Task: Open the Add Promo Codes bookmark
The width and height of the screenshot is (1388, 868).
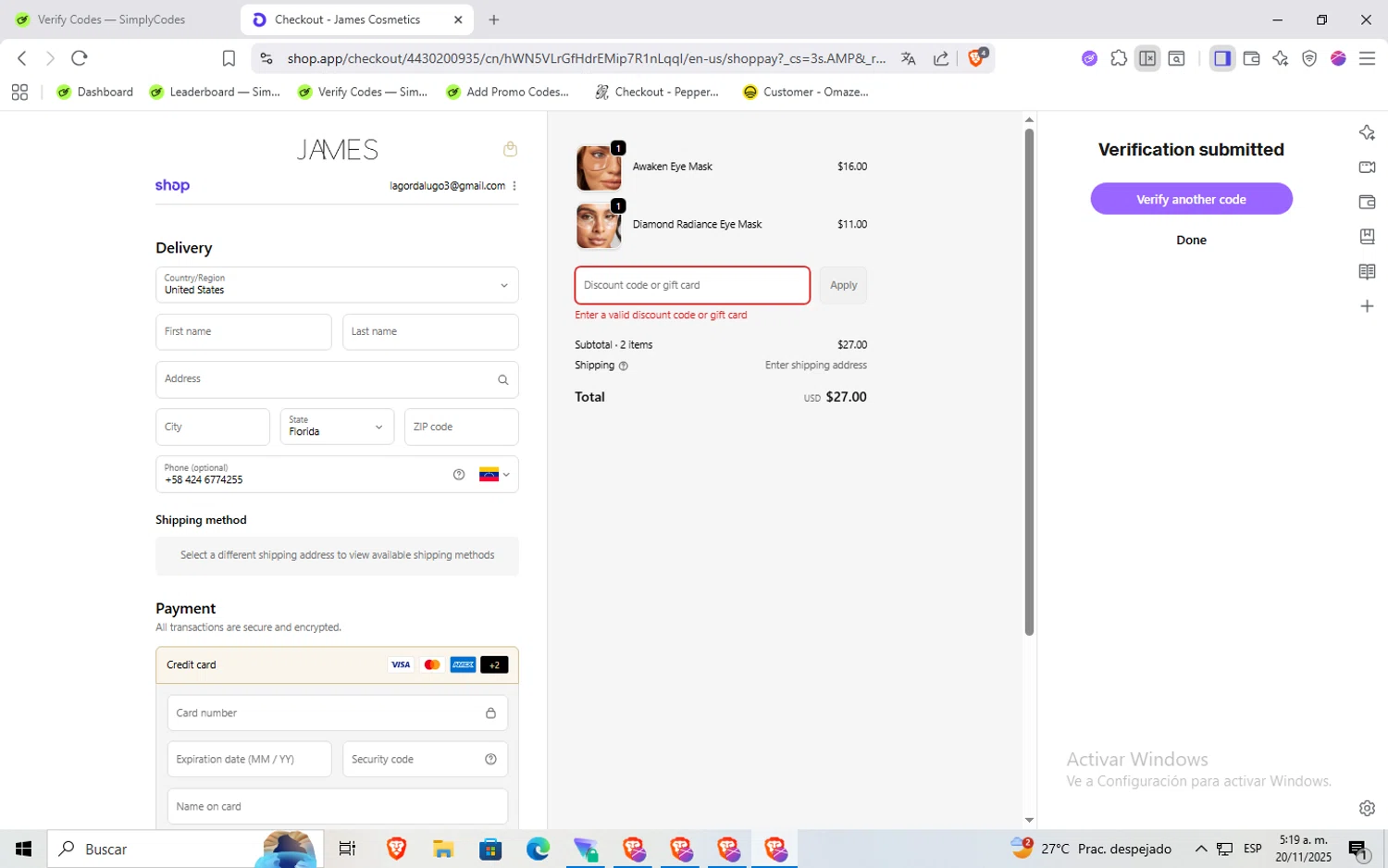Action: [507, 92]
